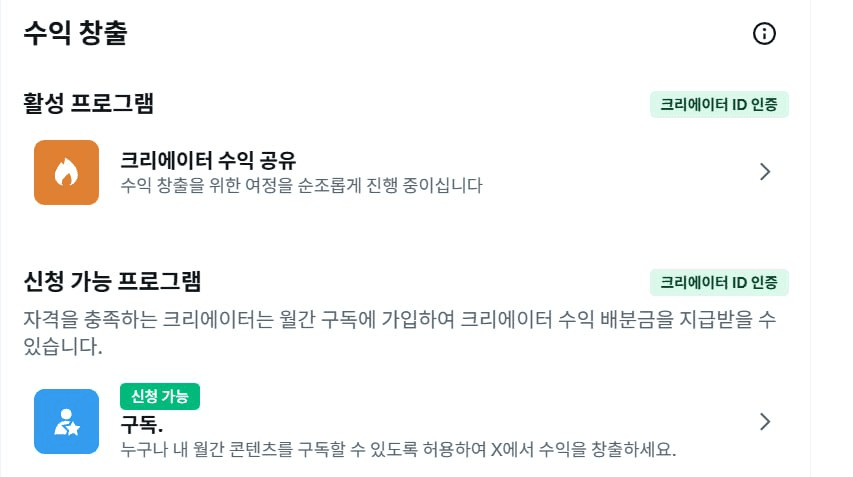
Task: Click the blank area between program sections
Action: [405, 237]
